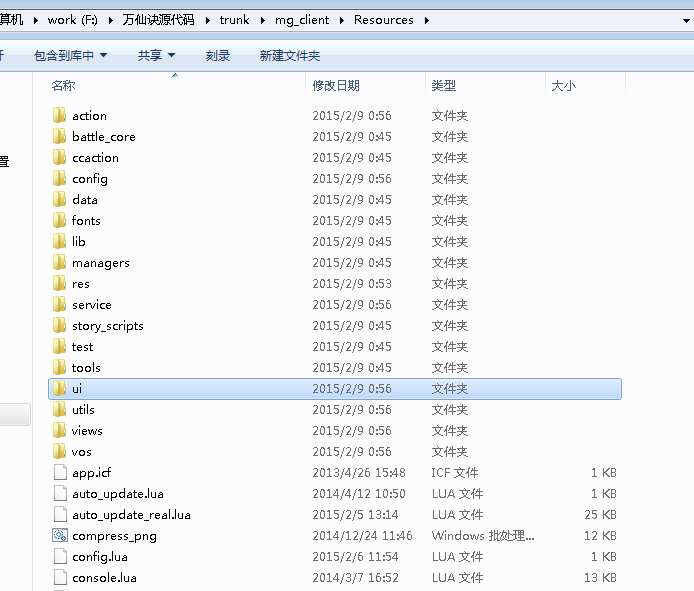Select the compress_png batch file icon
Screen dimensions: 694x591
[60, 536]
